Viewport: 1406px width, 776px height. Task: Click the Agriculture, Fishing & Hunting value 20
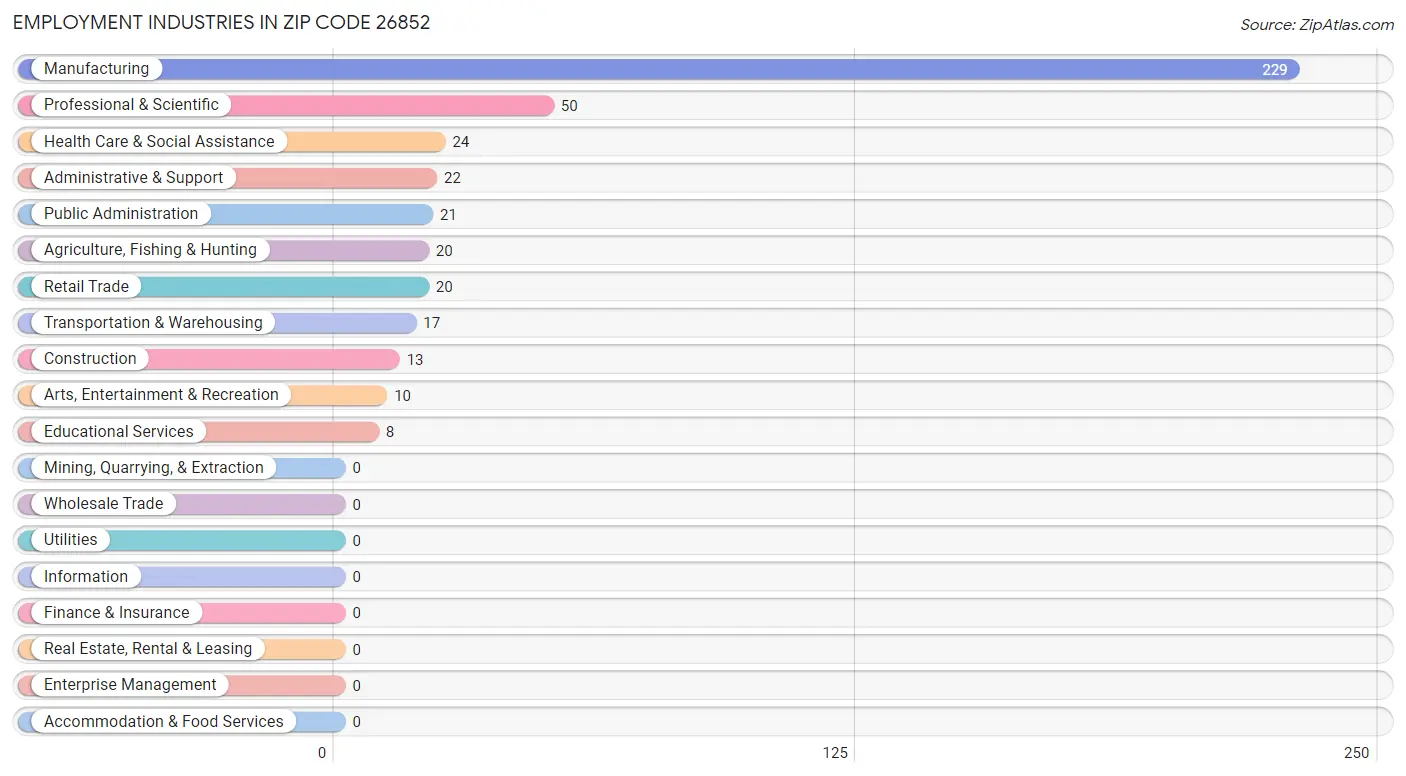pyautogui.click(x=444, y=251)
